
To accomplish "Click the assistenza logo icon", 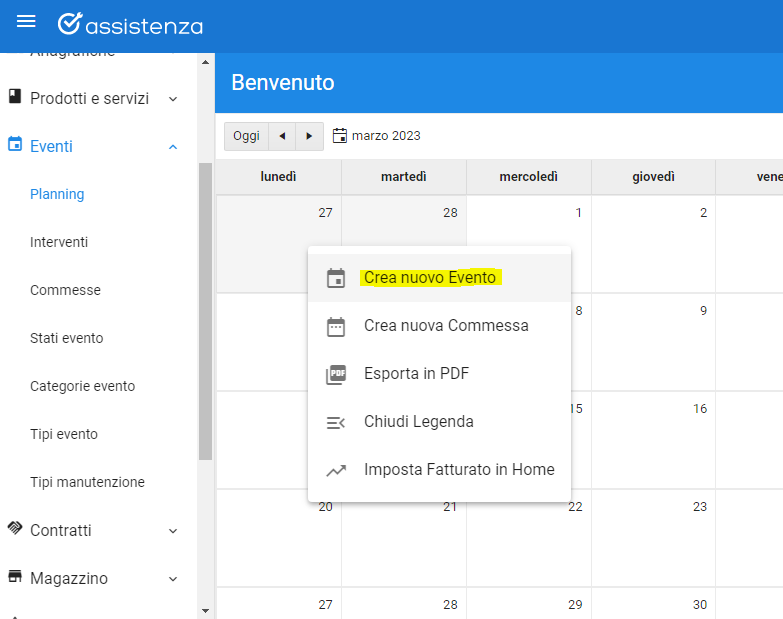I will [x=69, y=24].
